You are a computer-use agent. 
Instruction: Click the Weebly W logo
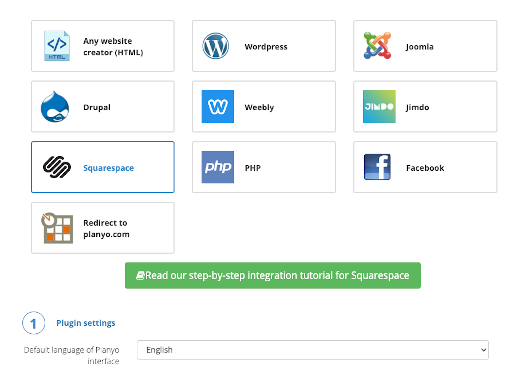(218, 106)
